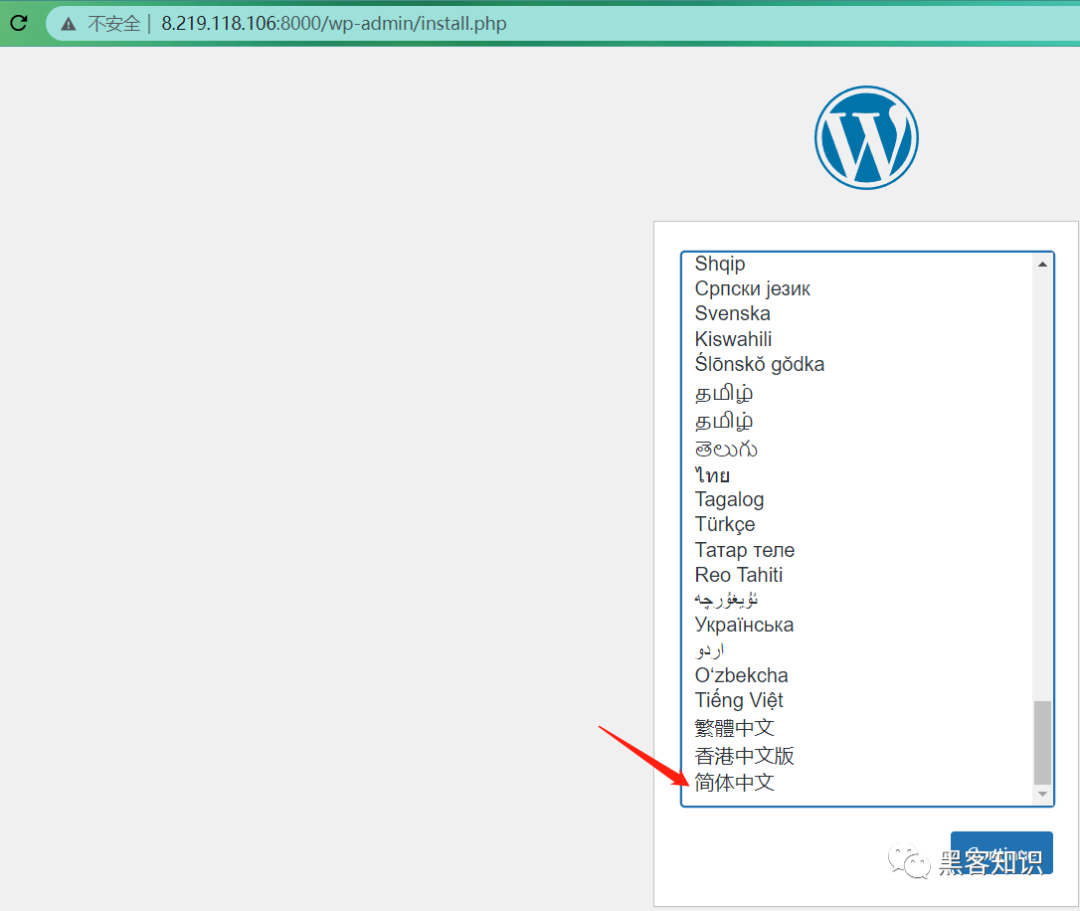This screenshot has height=911, width=1080.
Task: Click the language list scroll-down arrow
Action: point(1042,794)
